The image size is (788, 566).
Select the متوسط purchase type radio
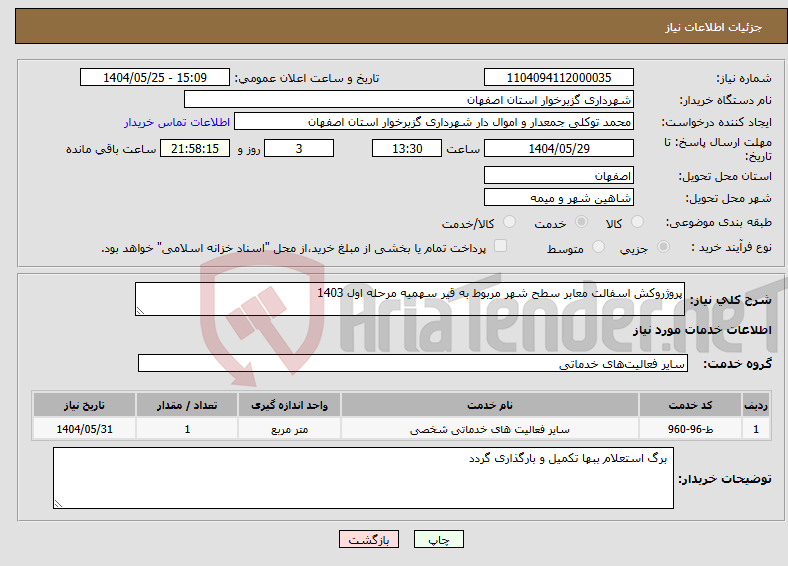pyautogui.click(x=598, y=247)
